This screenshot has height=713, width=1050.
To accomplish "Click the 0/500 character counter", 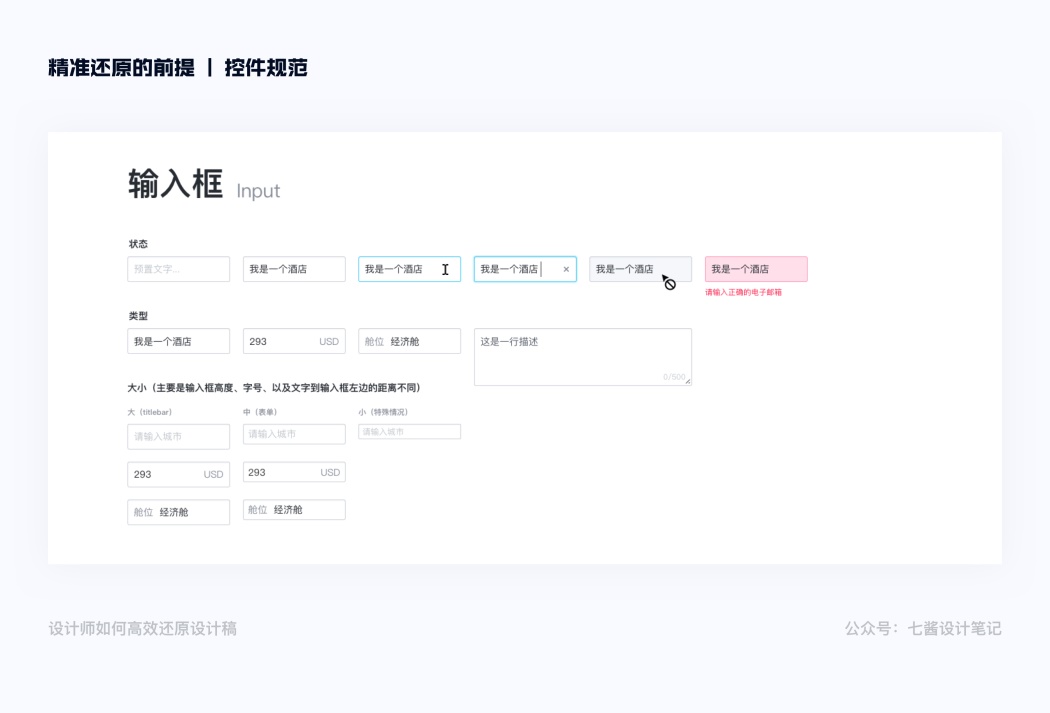I will [674, 377].
